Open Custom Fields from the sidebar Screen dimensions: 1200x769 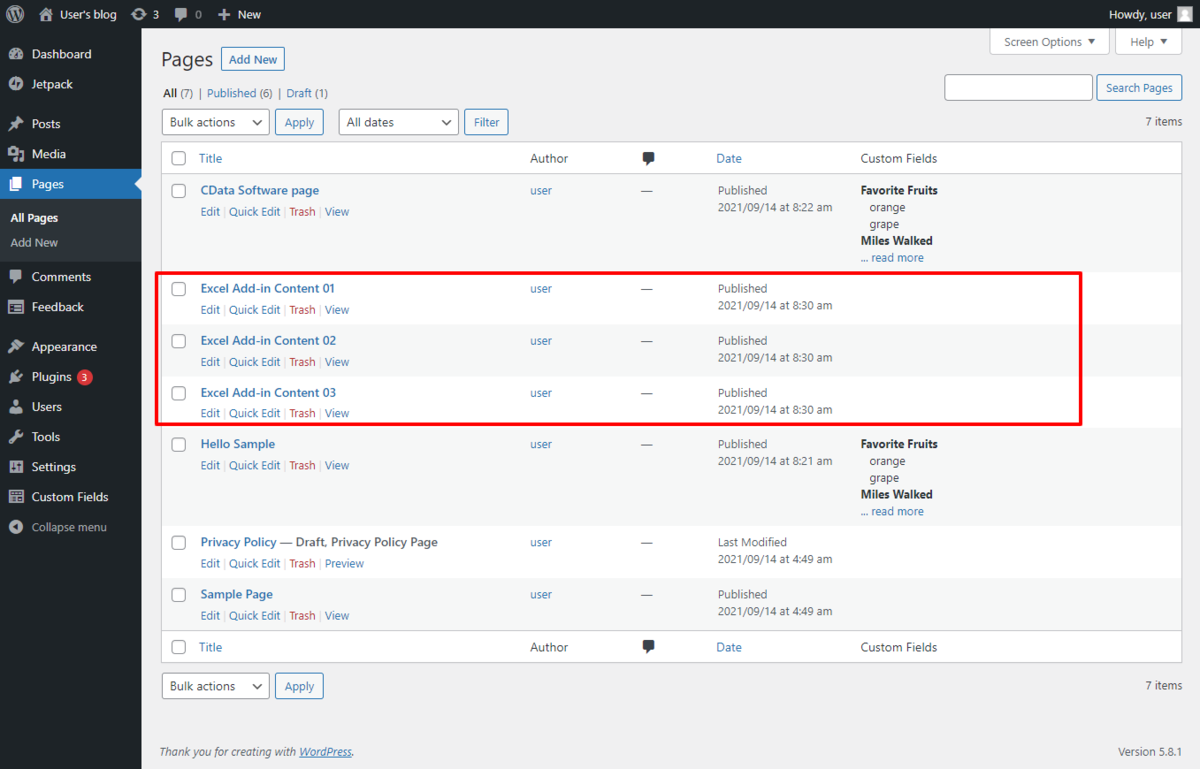pyautogui.click(x=70, y=497)
